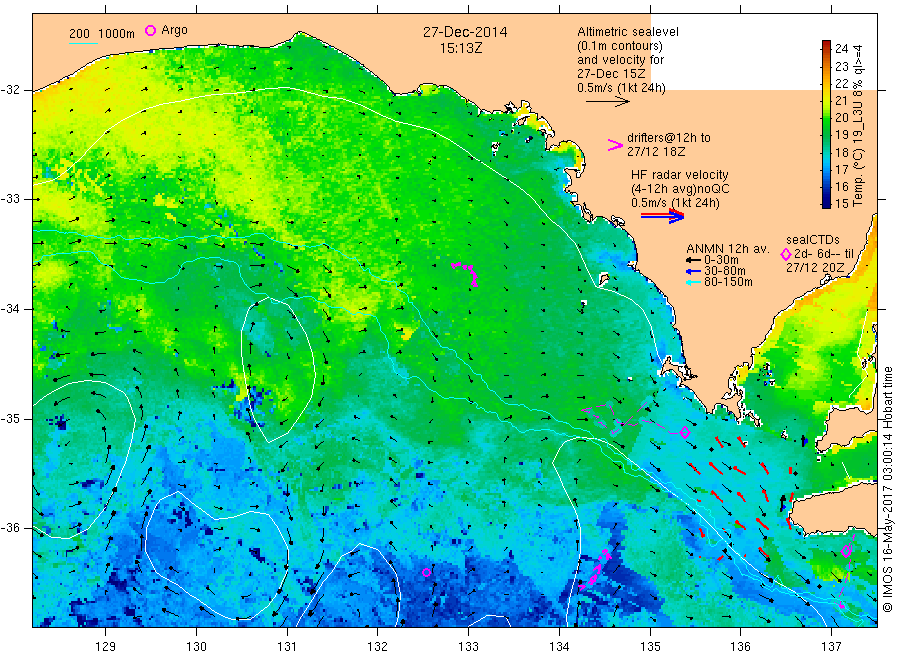Click the '80-150m' depth label
900x660 pixels.
point(728,282)
